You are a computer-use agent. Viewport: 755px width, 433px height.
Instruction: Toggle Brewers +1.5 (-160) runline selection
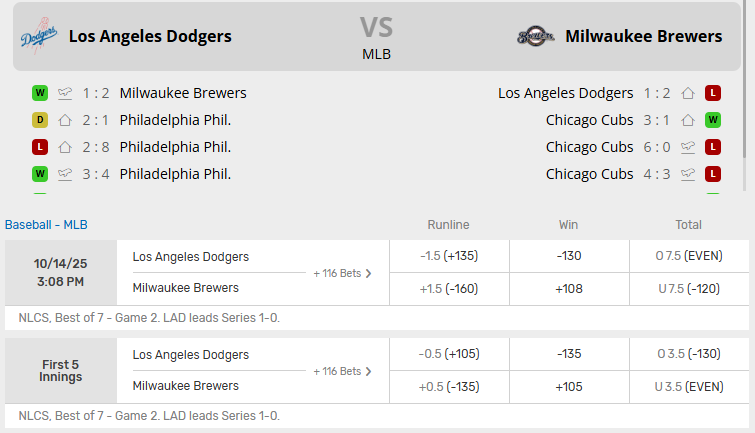pyautogui.click(x=448, y=288)
